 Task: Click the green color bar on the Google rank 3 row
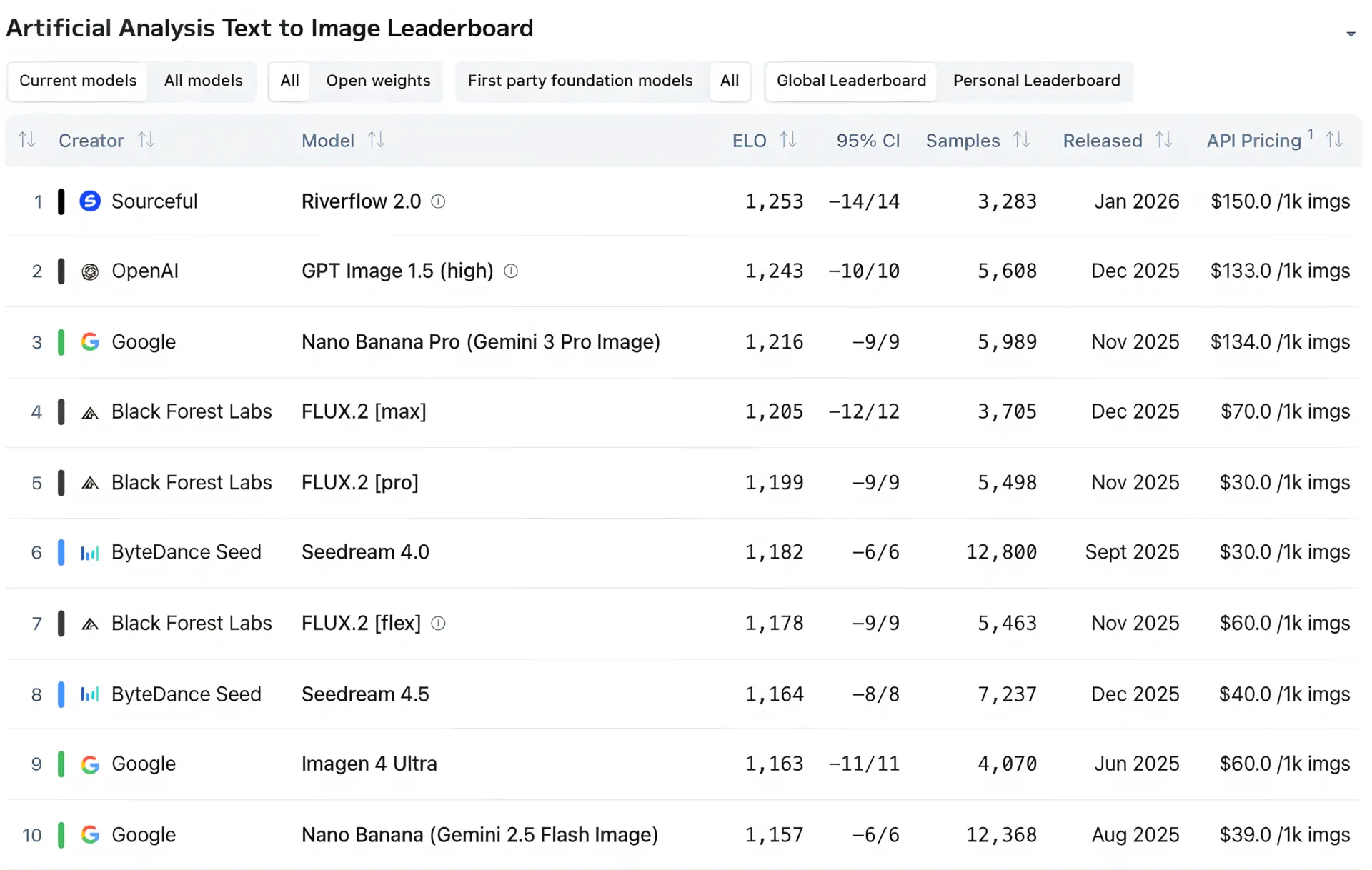61,342
